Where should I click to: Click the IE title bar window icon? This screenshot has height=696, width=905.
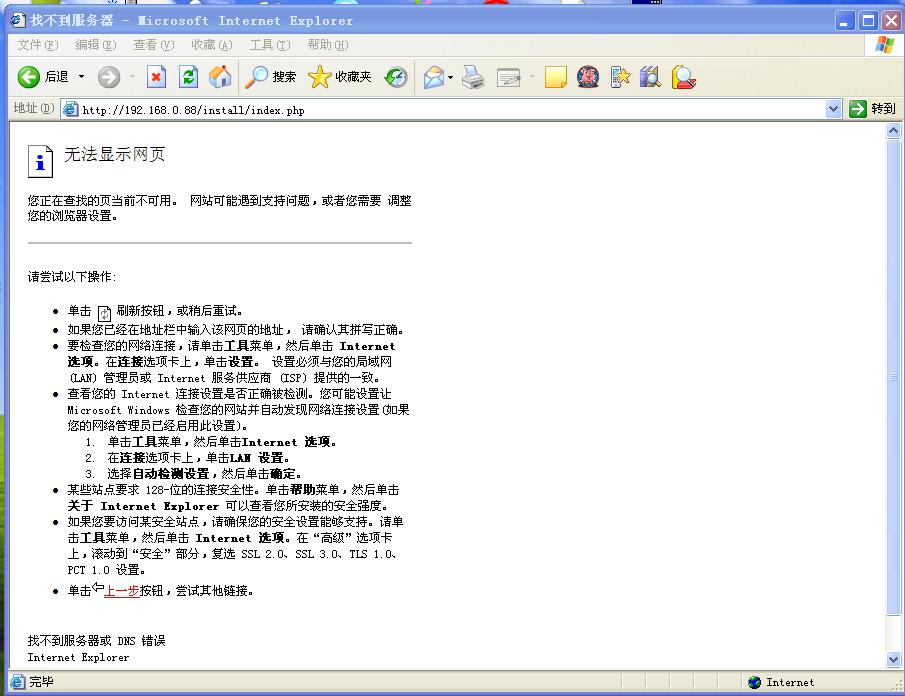click(x=18, y=20)
